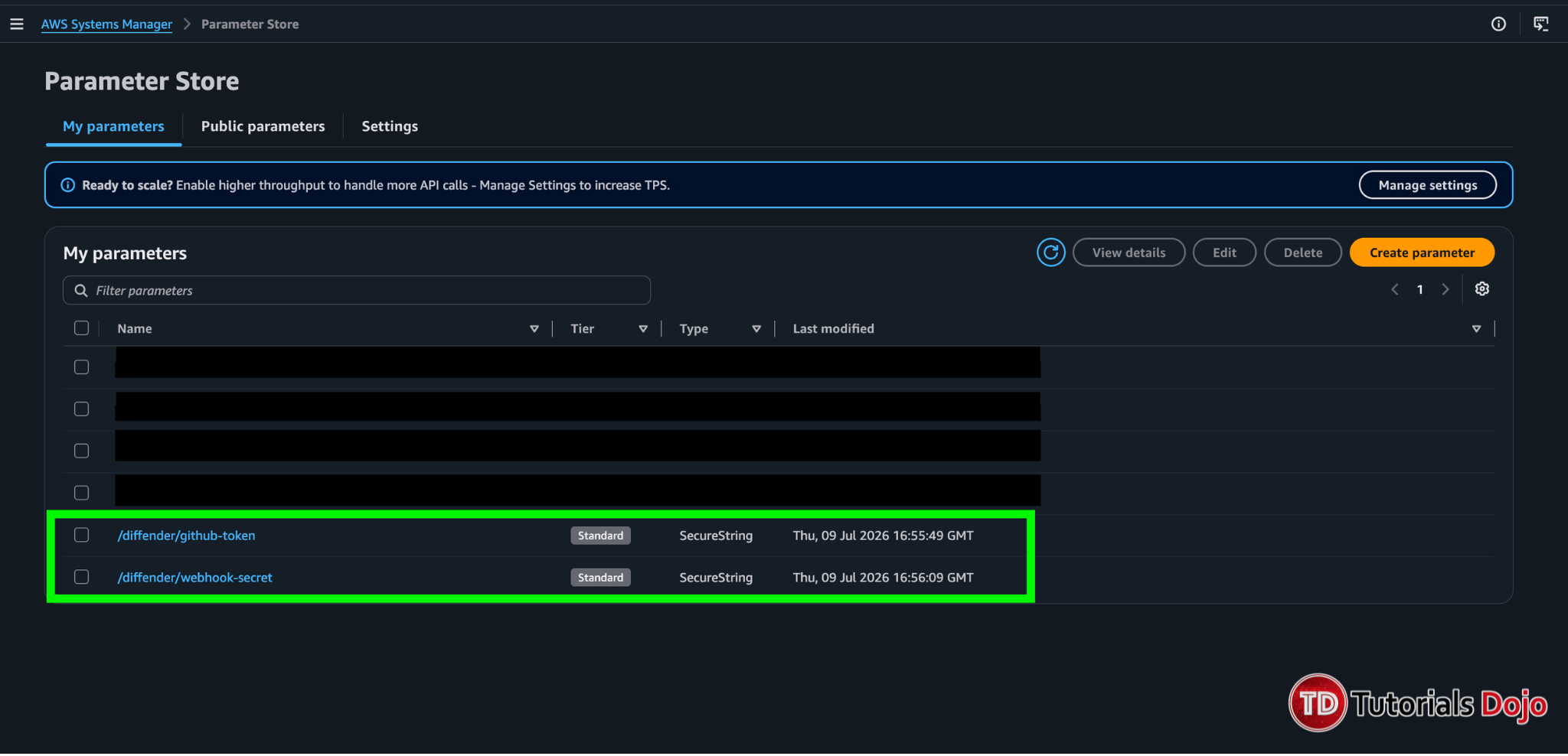Click Parameter Store breadcrumb text
The width and height of the screenshot is (1568, 756).
250,24
